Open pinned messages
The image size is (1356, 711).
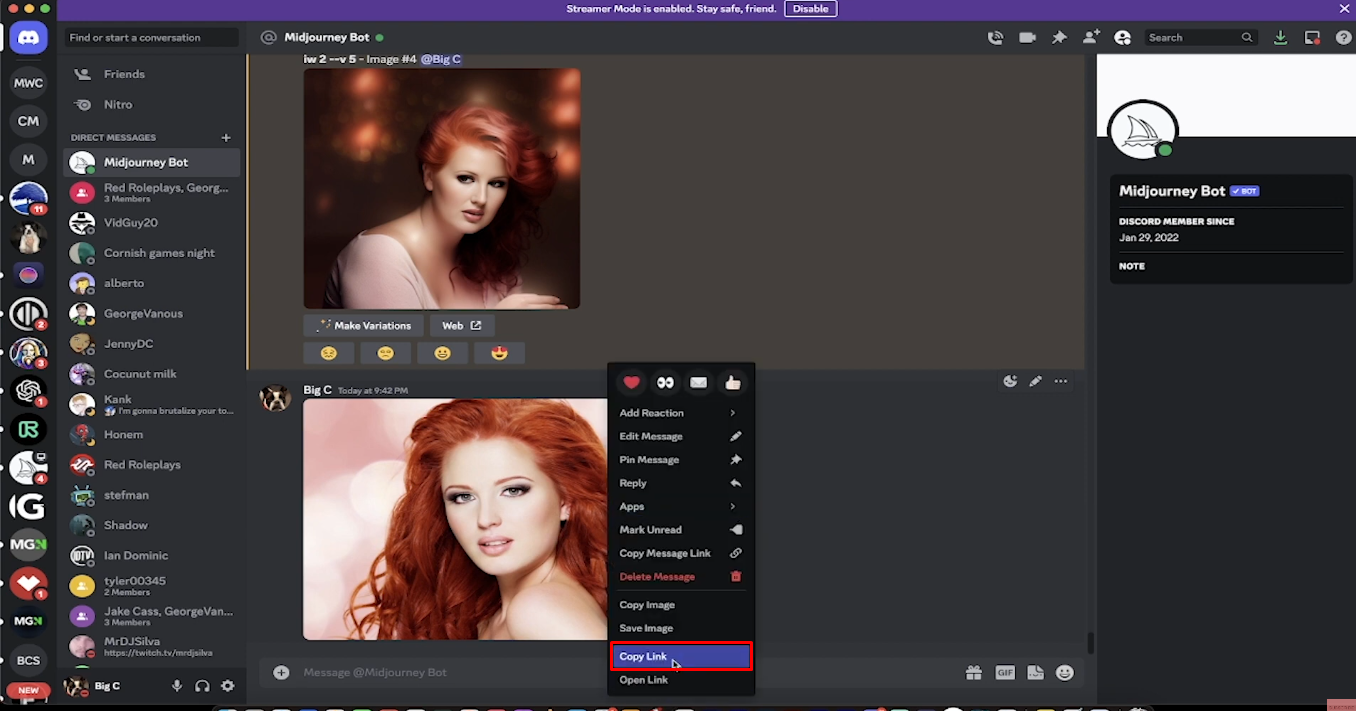tap(1059, 37)
